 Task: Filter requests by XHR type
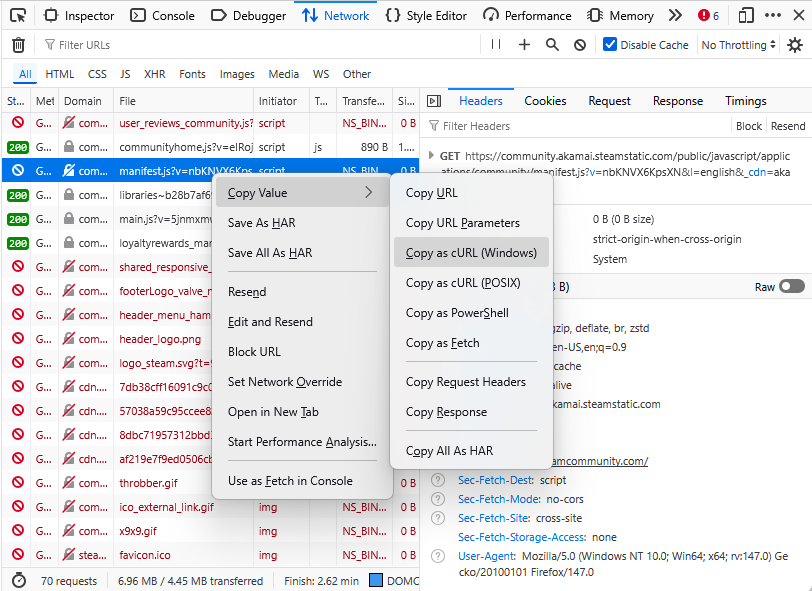click(x=155, y=74)
